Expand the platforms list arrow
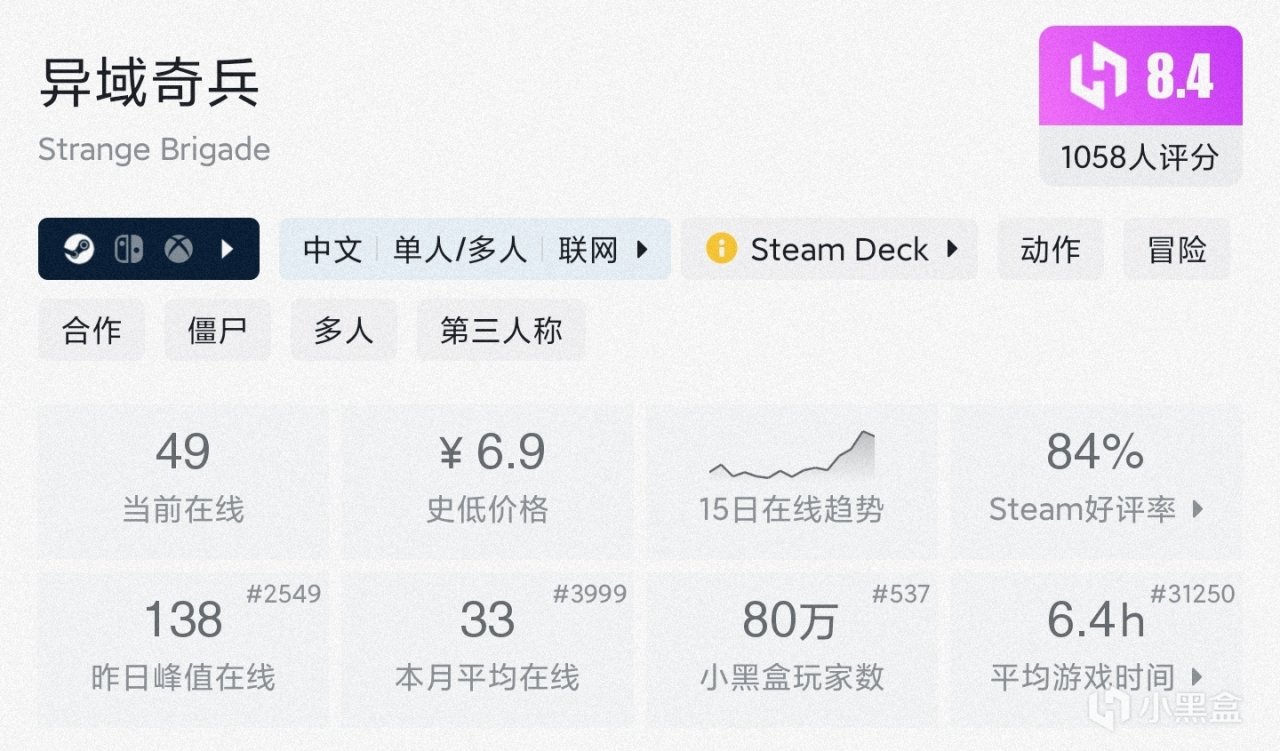1280x751 pixels. [227, 249]
